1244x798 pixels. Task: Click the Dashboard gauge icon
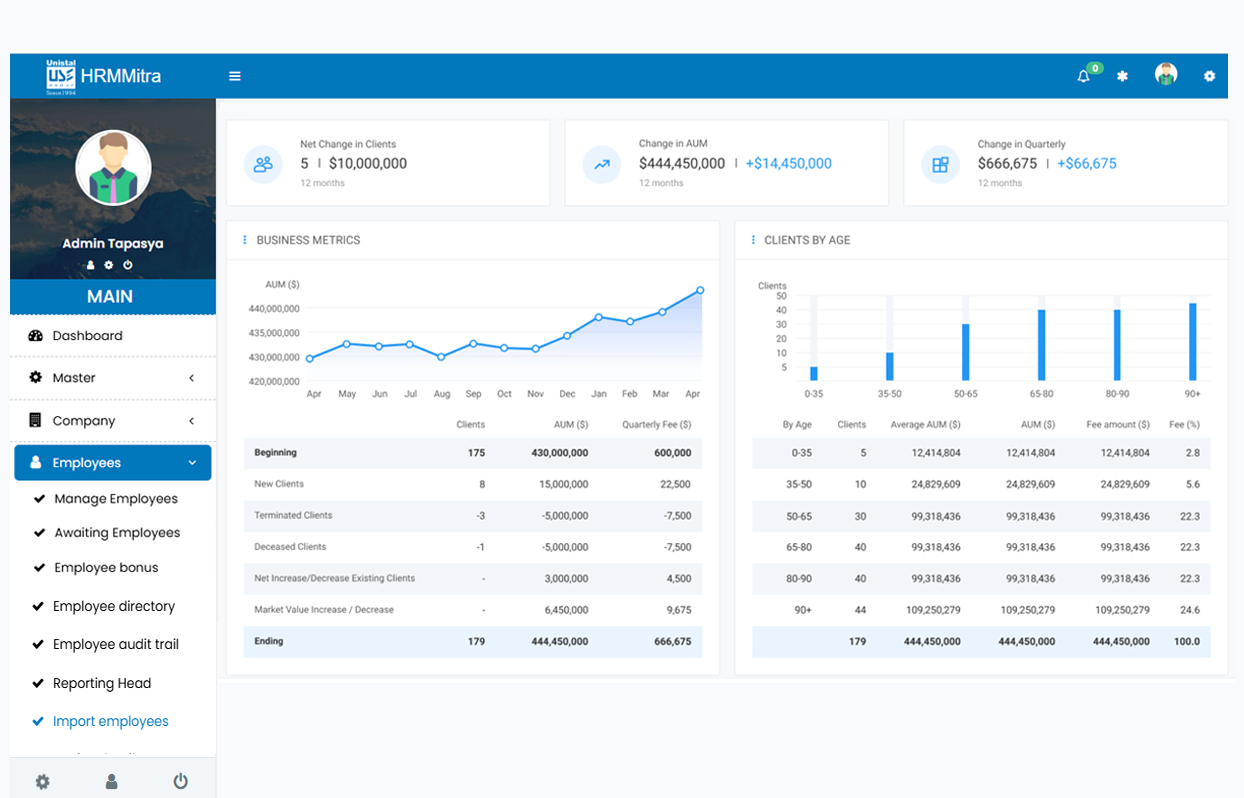(36, 336)
